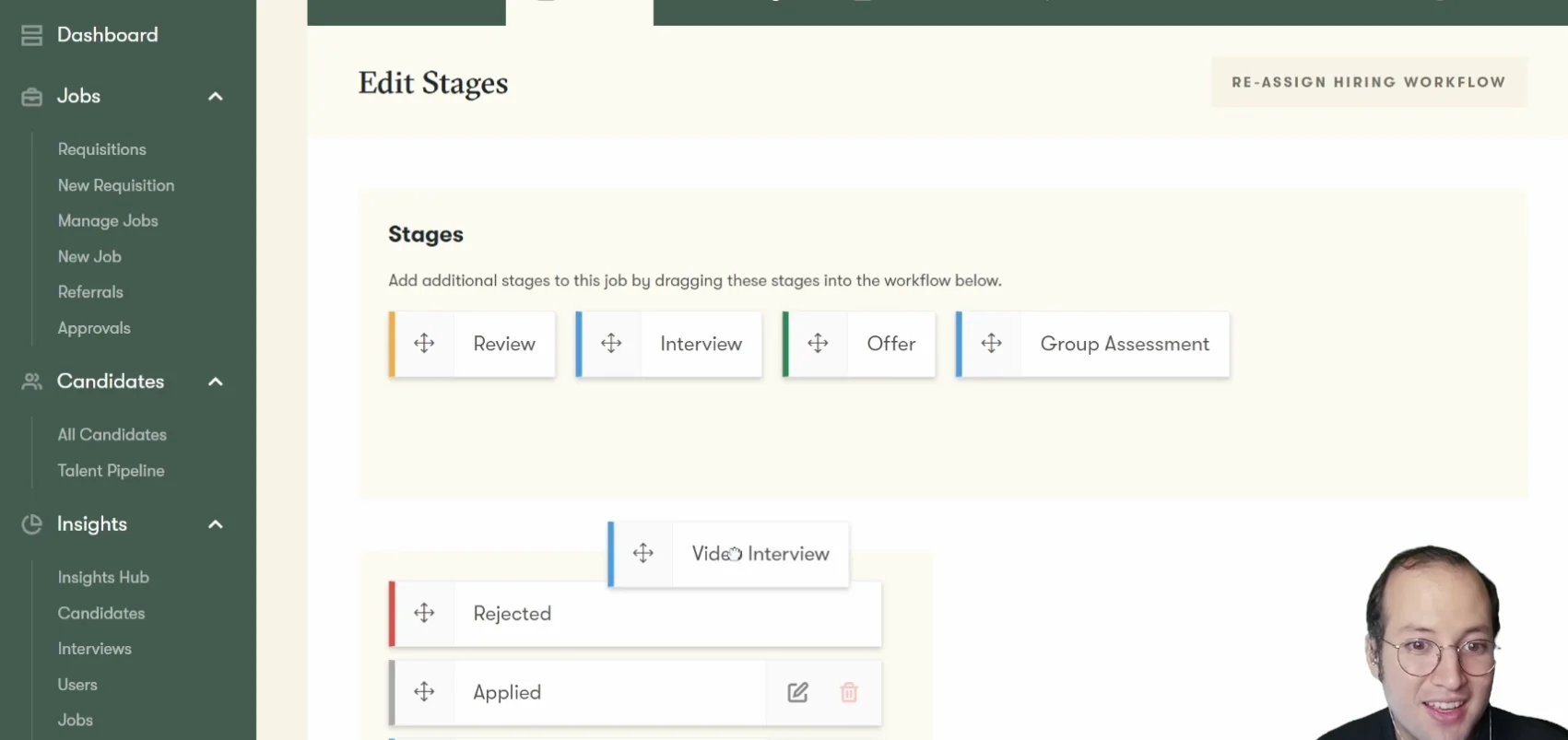Click the Edit Stages page heading

click(x=433, y=83)
